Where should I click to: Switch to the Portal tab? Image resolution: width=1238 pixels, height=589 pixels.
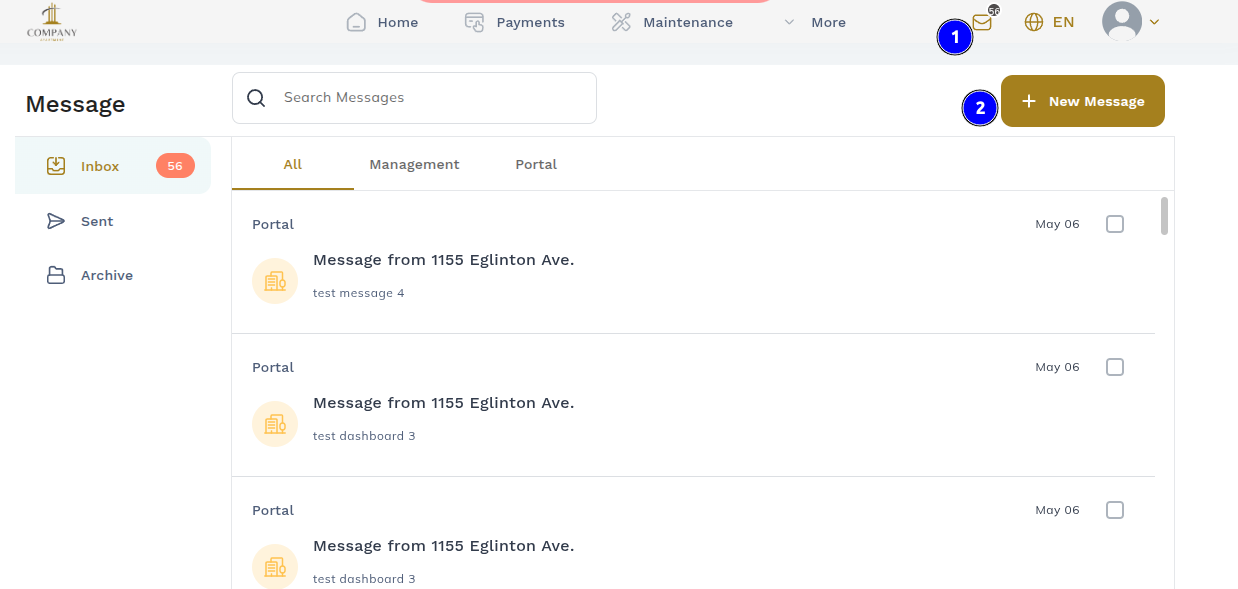click(x=536, y=164)
